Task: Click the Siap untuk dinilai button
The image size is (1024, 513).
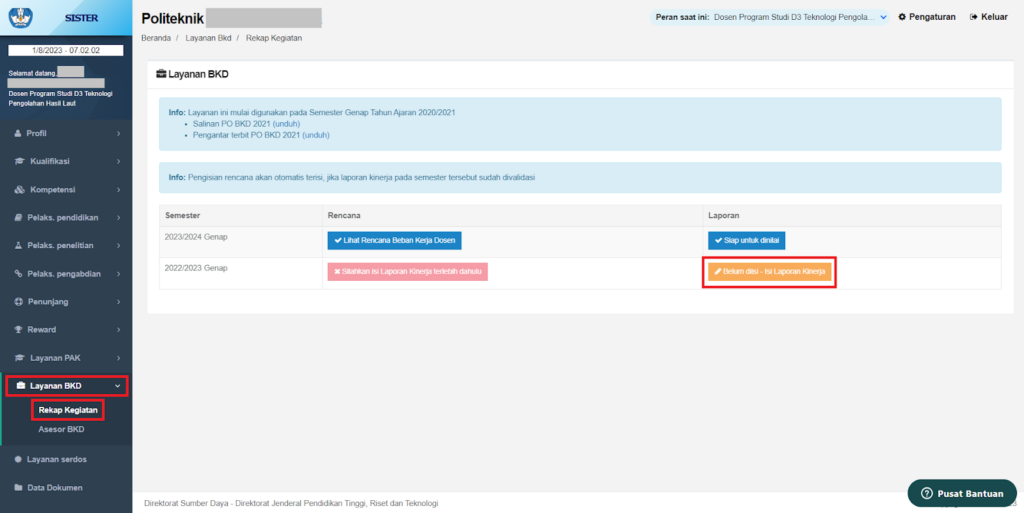Action: [x=746, y=241]
